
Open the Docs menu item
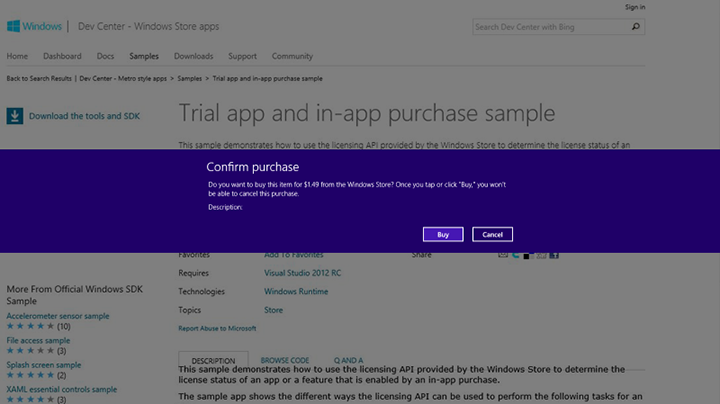click(105, 56)
